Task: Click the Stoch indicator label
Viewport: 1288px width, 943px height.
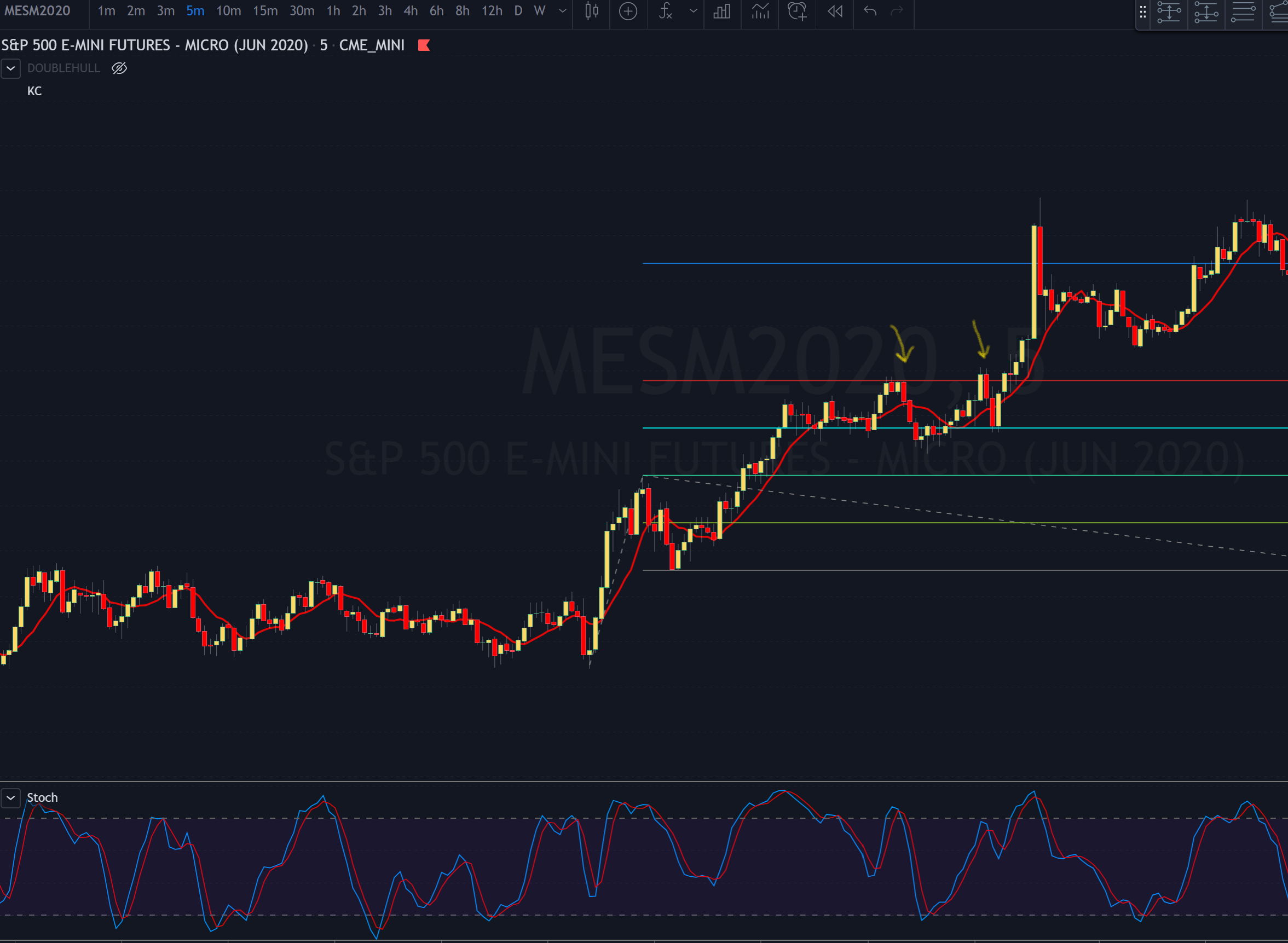Action: pyautogui.click(x=42, y=798)
